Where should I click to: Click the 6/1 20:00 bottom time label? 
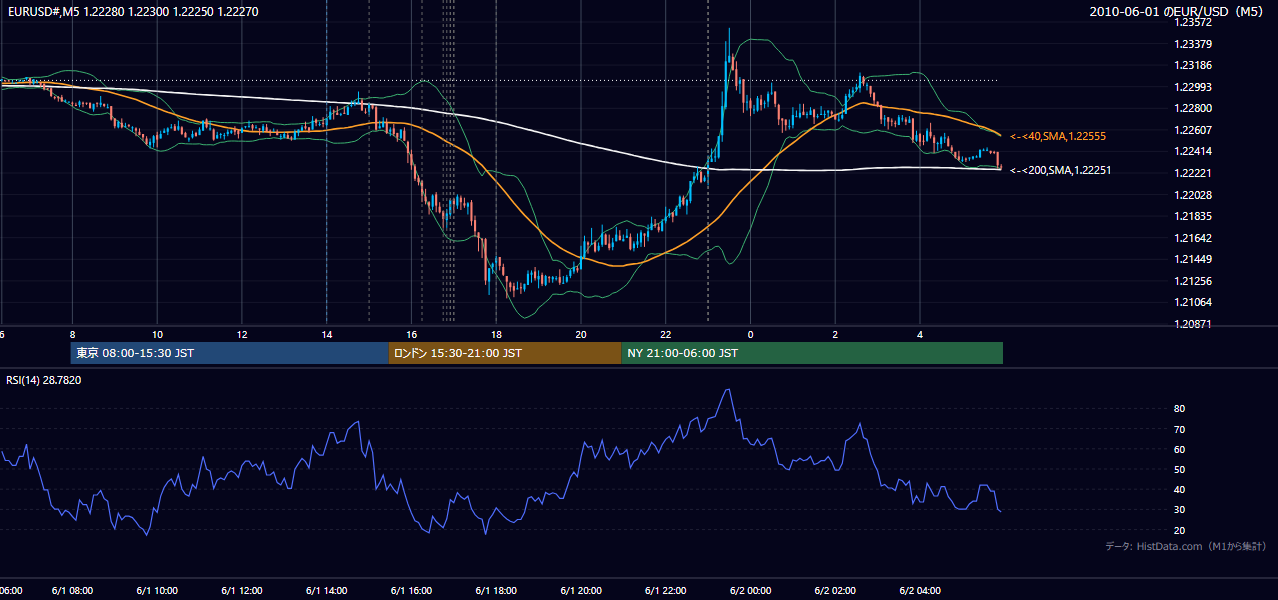581,591
